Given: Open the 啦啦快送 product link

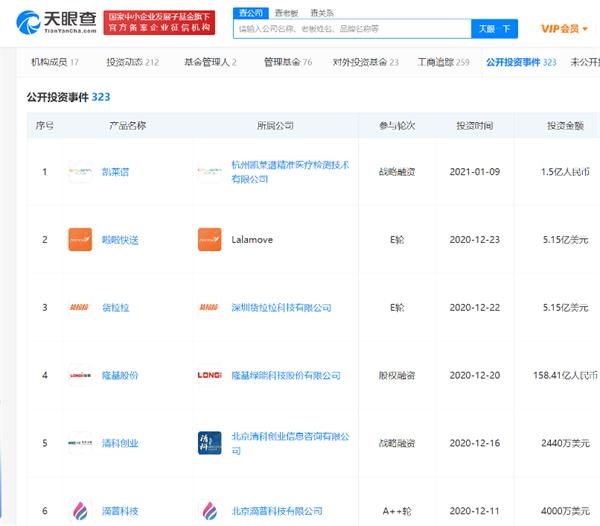Looking at the screenshot, I should [120, 240].
